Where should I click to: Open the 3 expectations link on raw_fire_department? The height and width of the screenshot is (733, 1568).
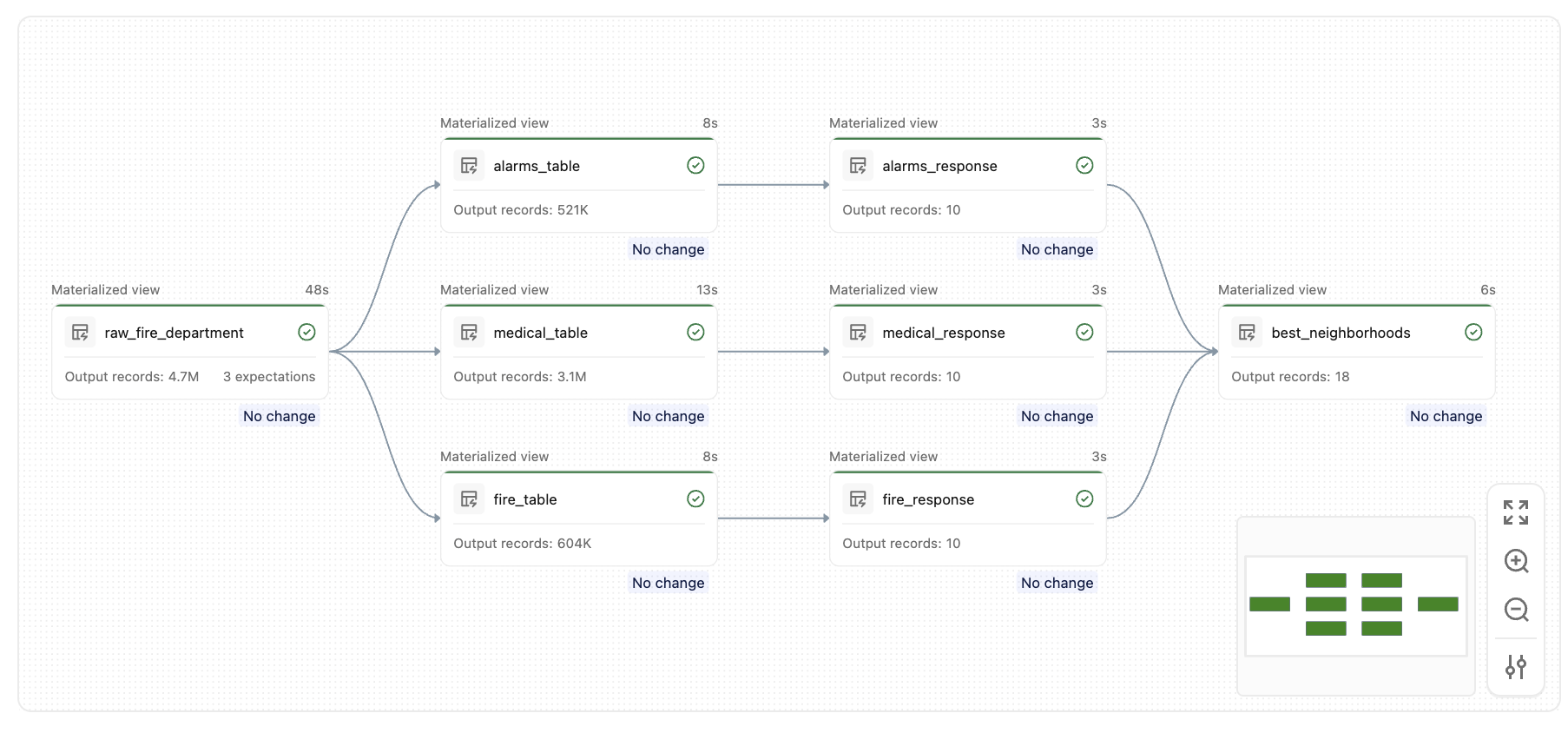pyautogui.click(x=269, y=377)
